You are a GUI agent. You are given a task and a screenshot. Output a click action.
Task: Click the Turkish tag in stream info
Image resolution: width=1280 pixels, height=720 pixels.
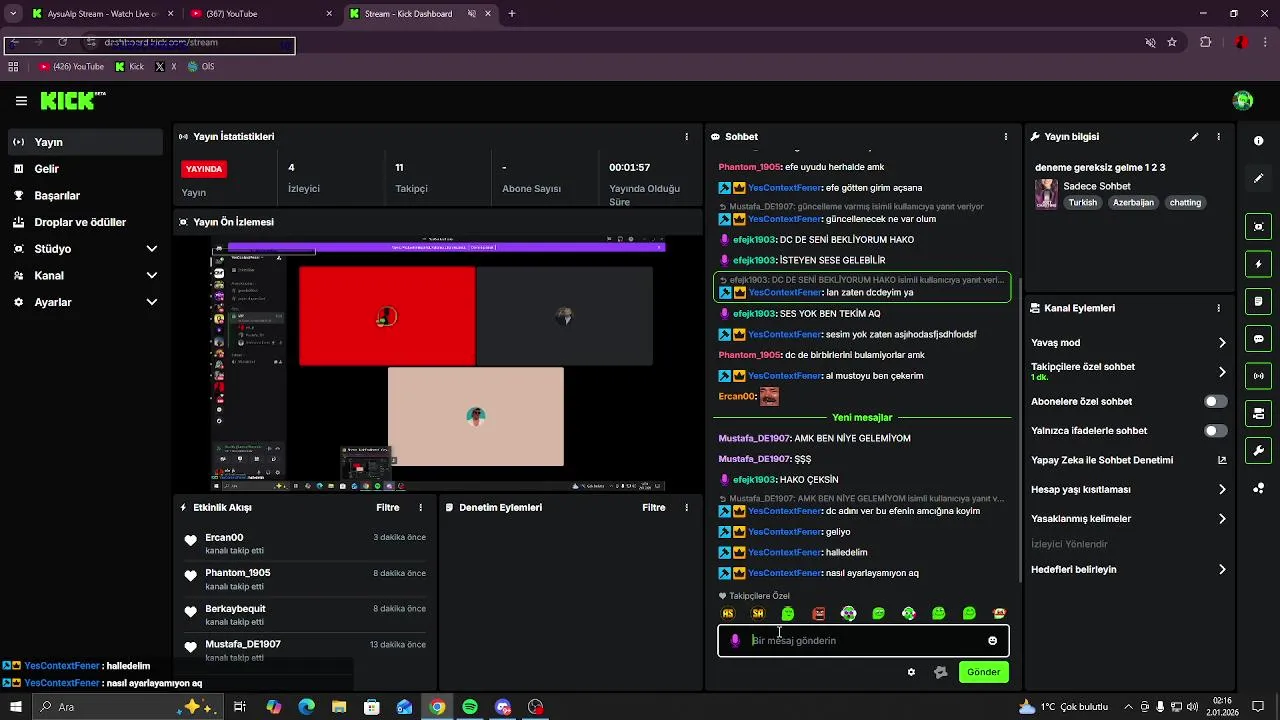[1082, 203]
